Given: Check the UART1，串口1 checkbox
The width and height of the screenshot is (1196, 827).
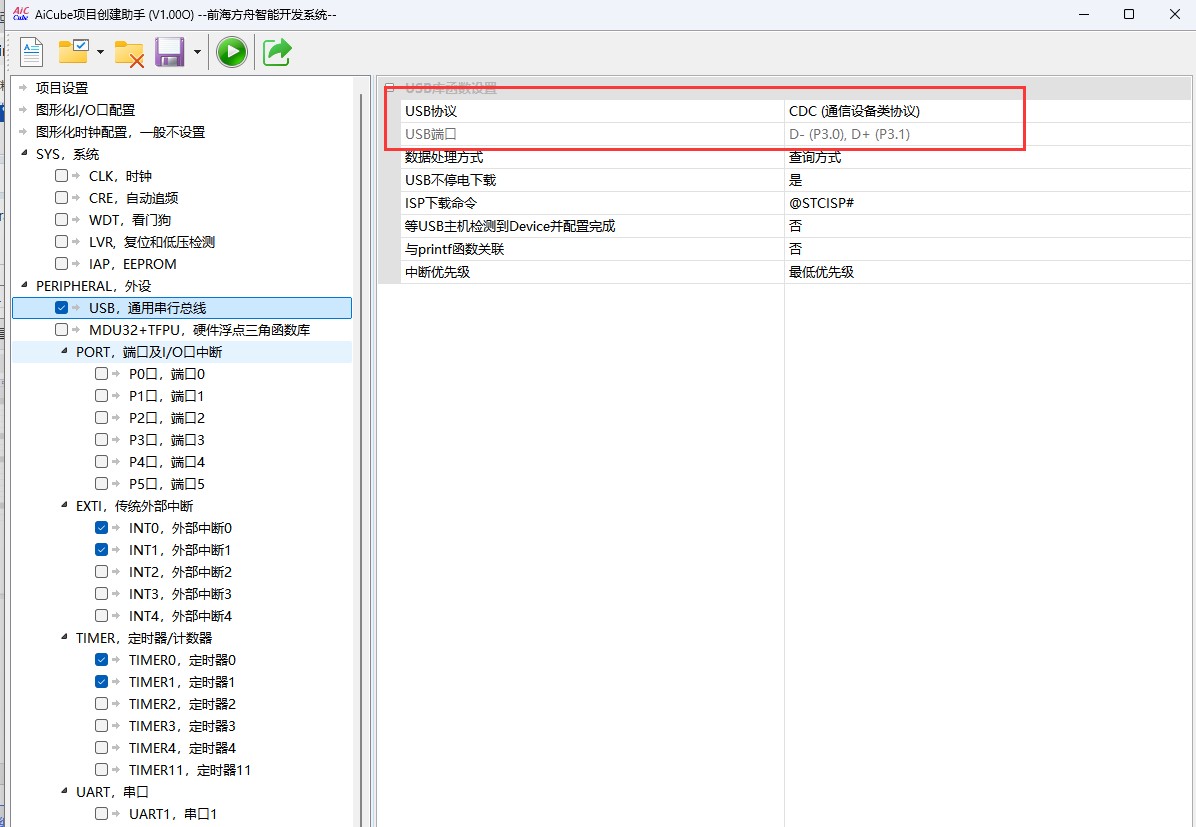Looking at the screenshot, I should 101,814.
